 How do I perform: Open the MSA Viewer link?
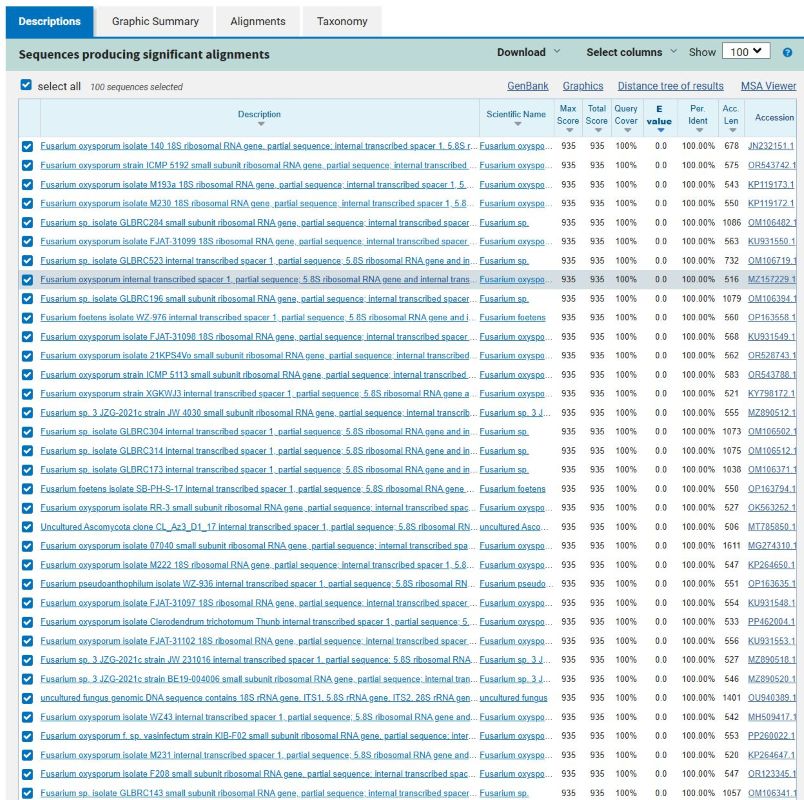768,87
